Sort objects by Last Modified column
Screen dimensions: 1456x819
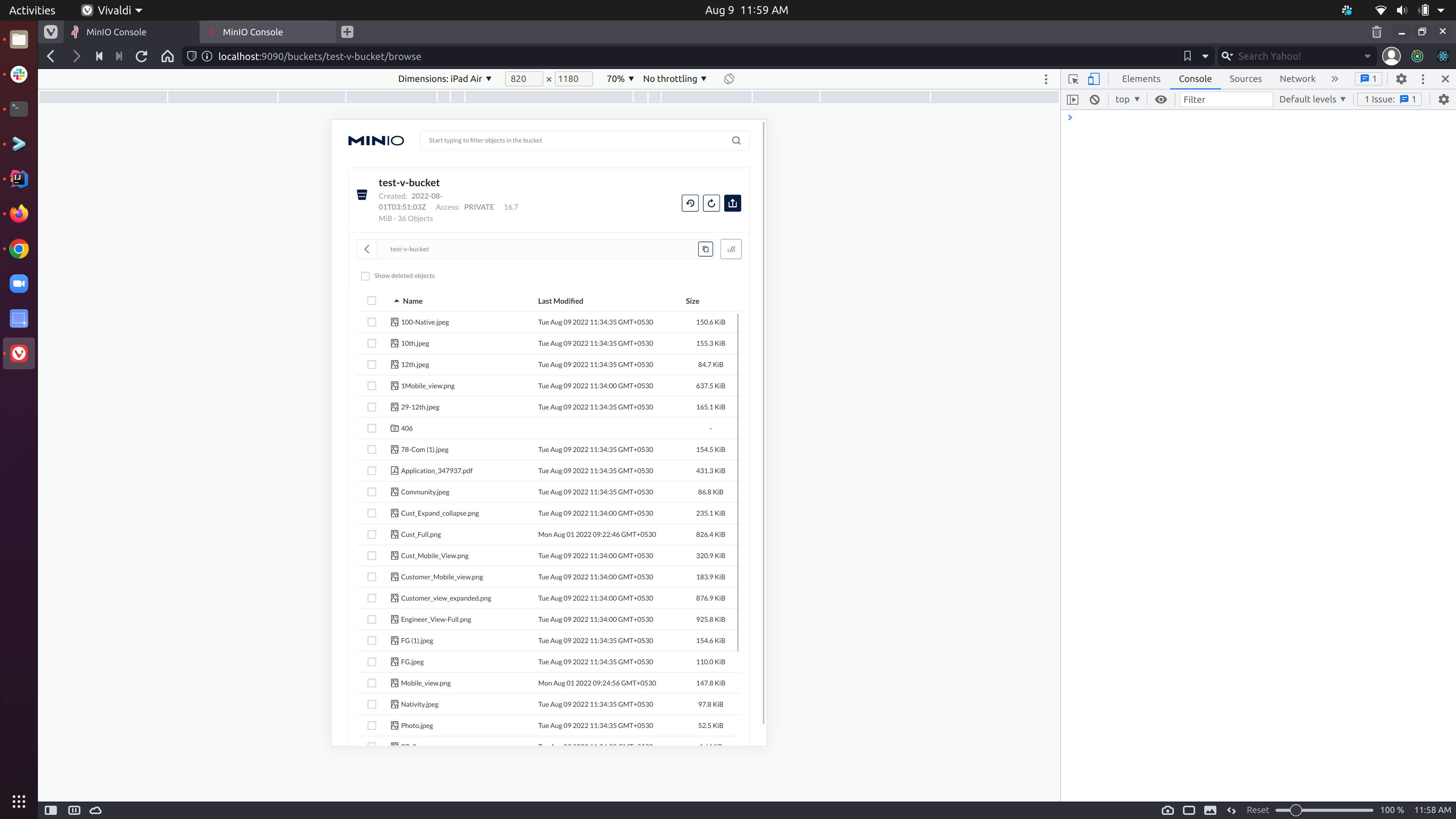[560, 301]
